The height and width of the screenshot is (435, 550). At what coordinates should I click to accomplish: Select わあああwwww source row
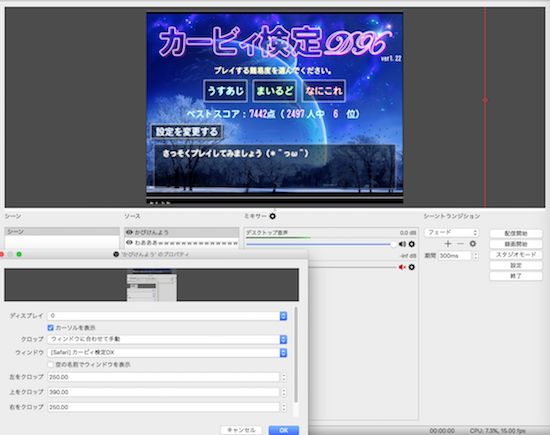[x=182, y=242]
